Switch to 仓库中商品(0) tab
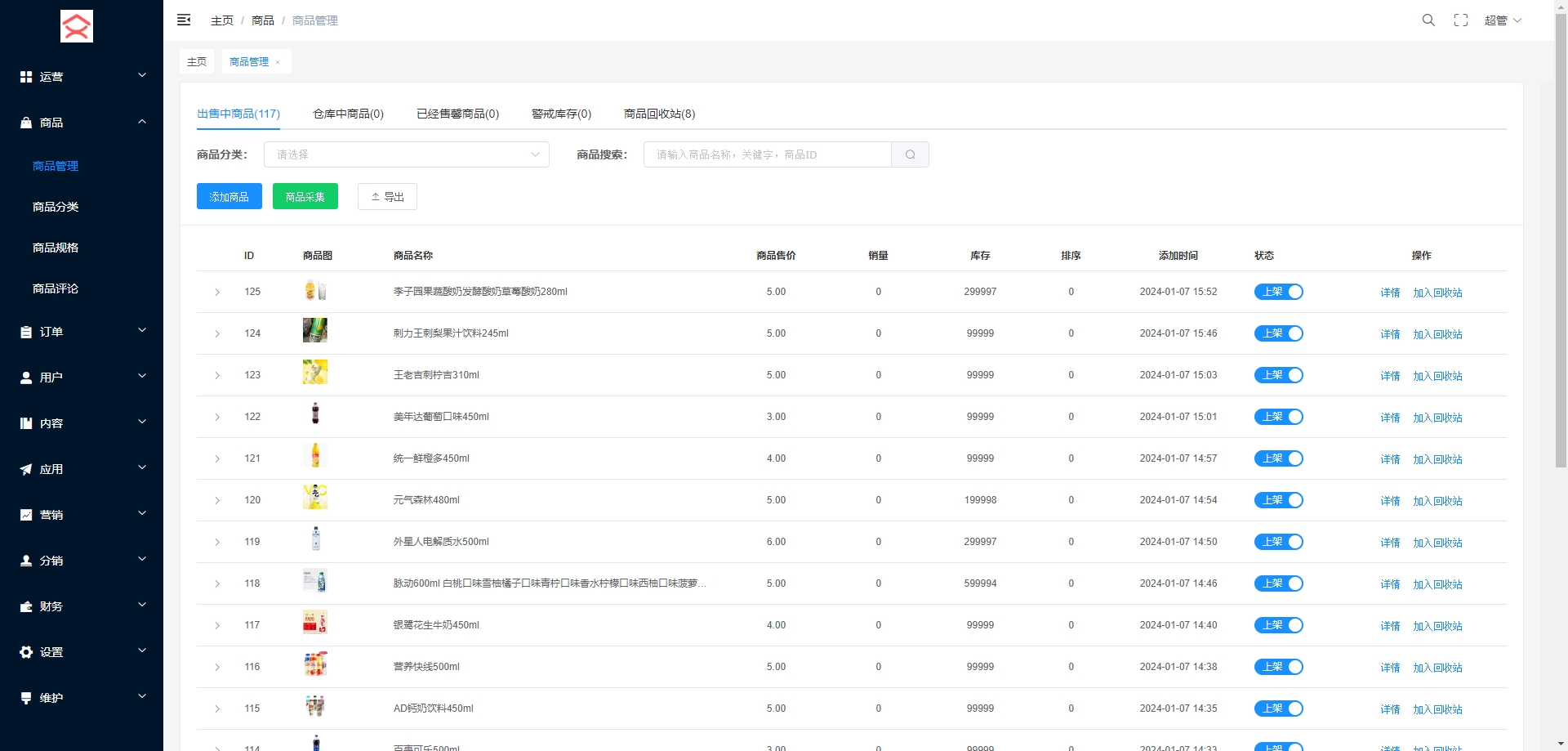This screenshot has height=751, width=1568. [348, 114]
